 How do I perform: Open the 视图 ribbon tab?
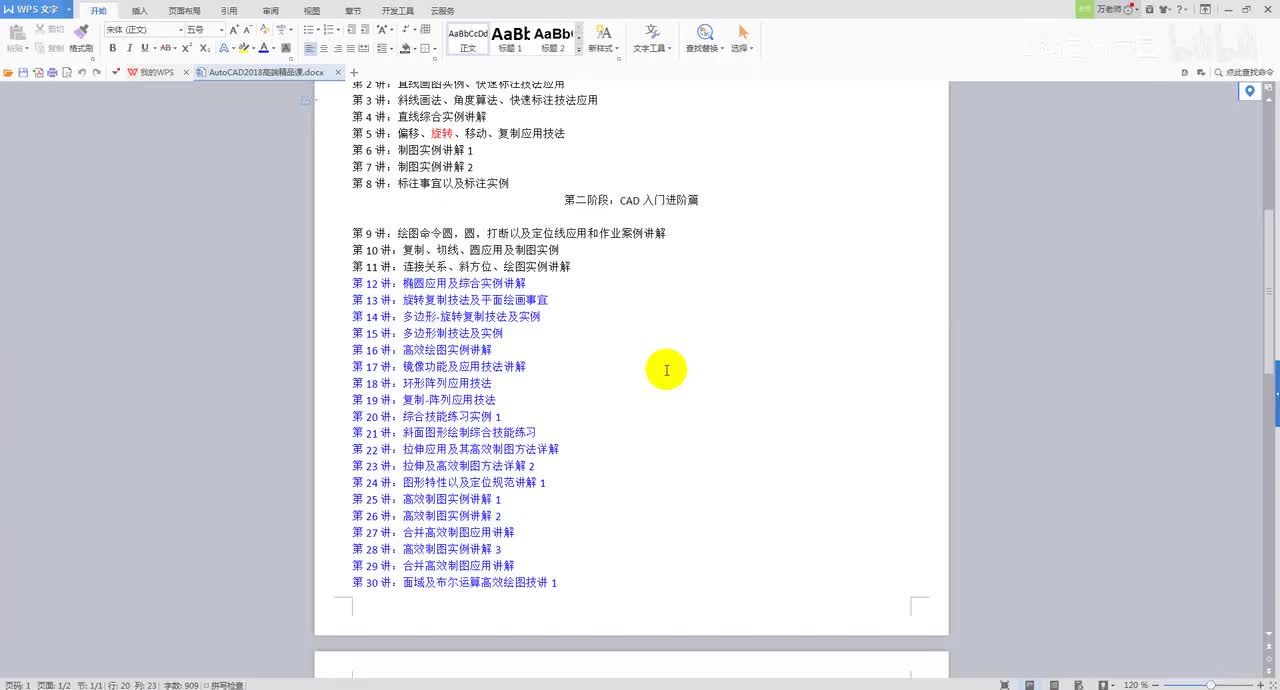312,11
